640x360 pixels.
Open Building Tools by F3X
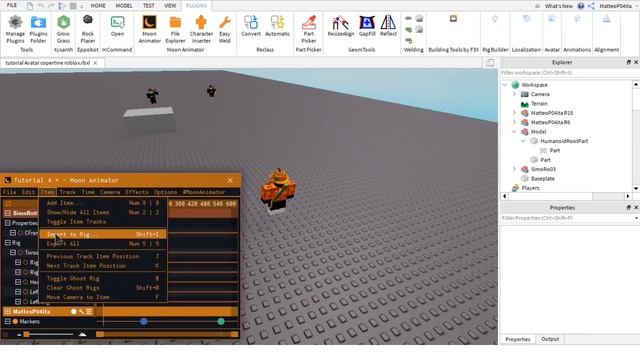coord(453,18)
